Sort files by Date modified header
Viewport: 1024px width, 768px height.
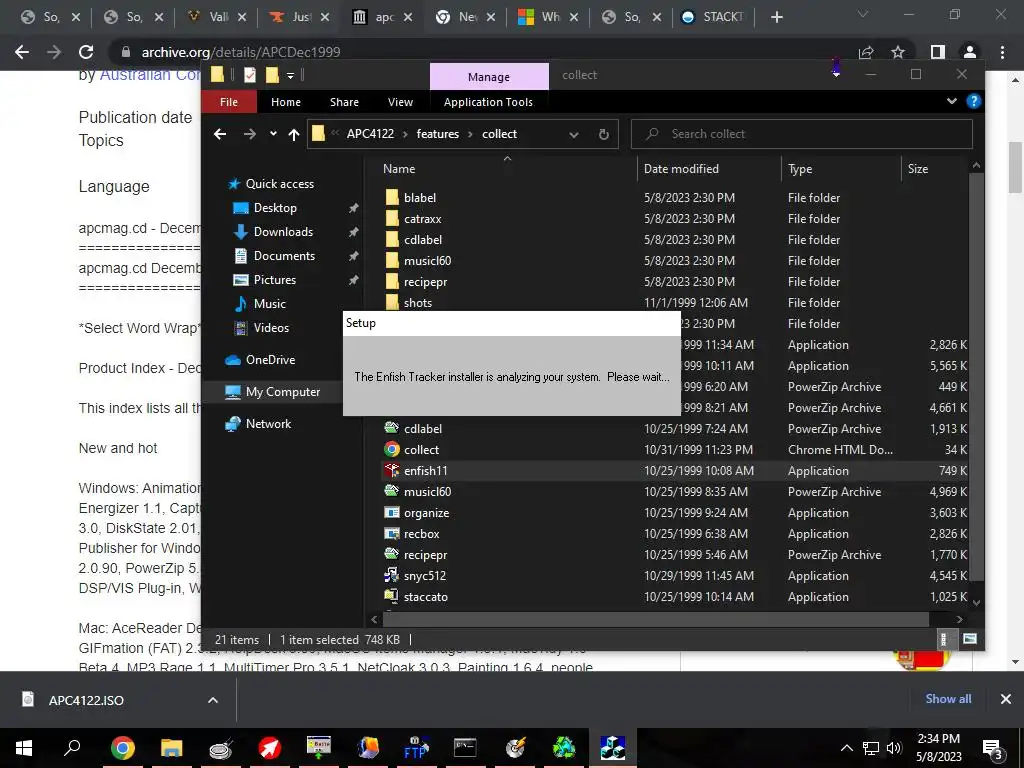coord(681,168)
